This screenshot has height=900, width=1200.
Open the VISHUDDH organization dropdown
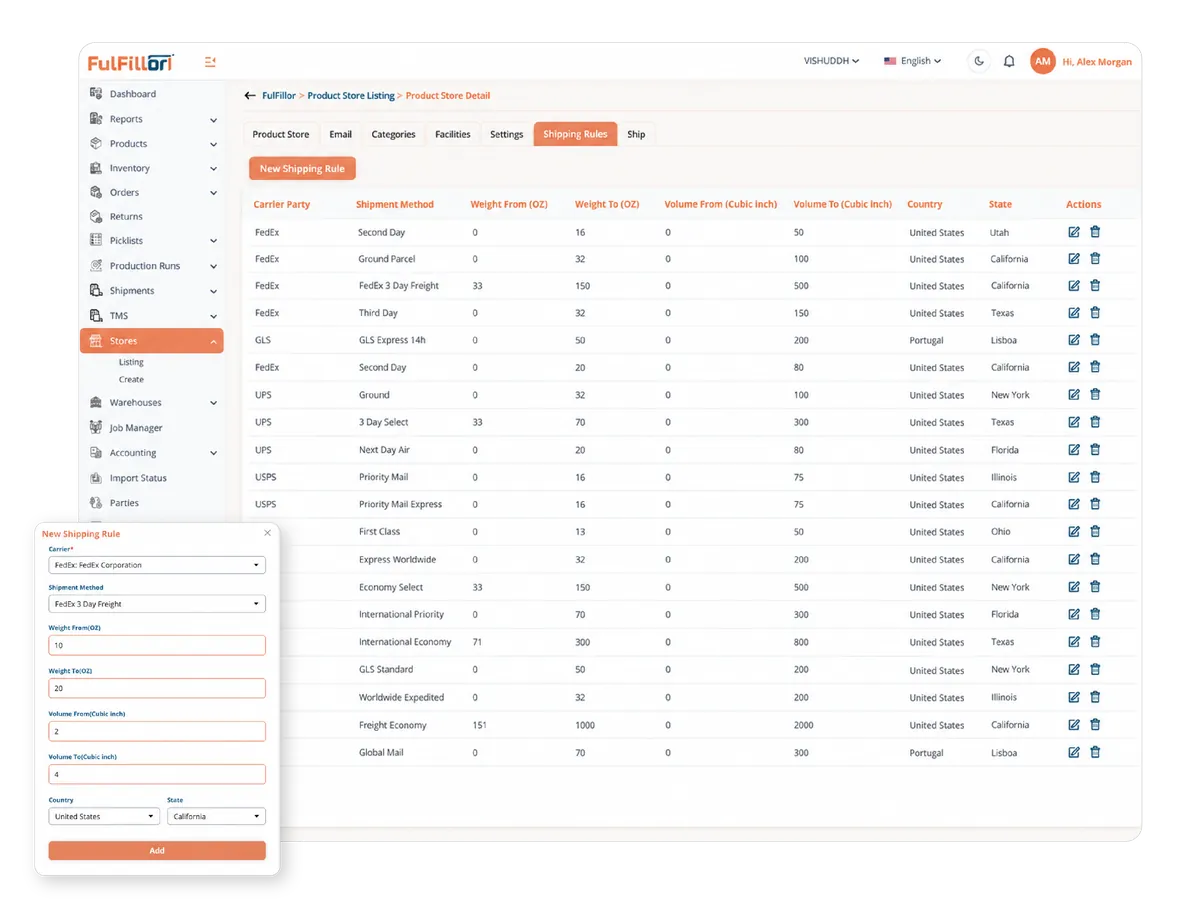(832, 61)
